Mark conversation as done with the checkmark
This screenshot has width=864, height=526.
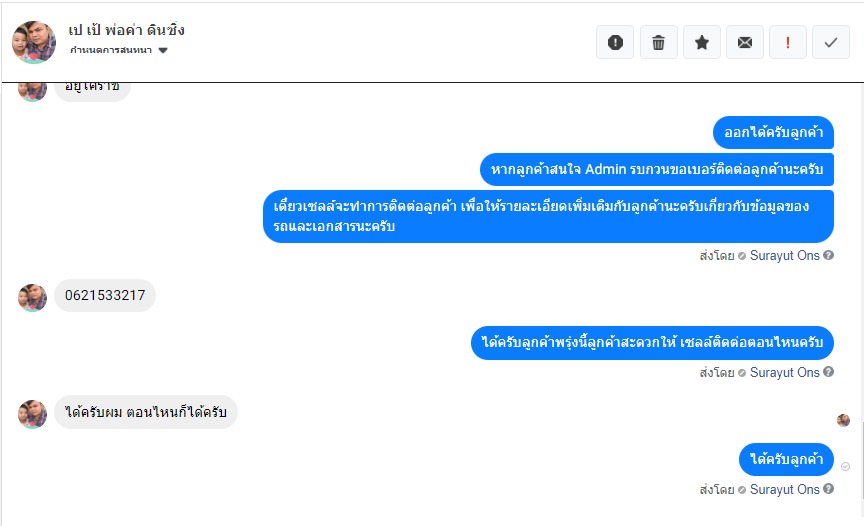pos(831,42)
